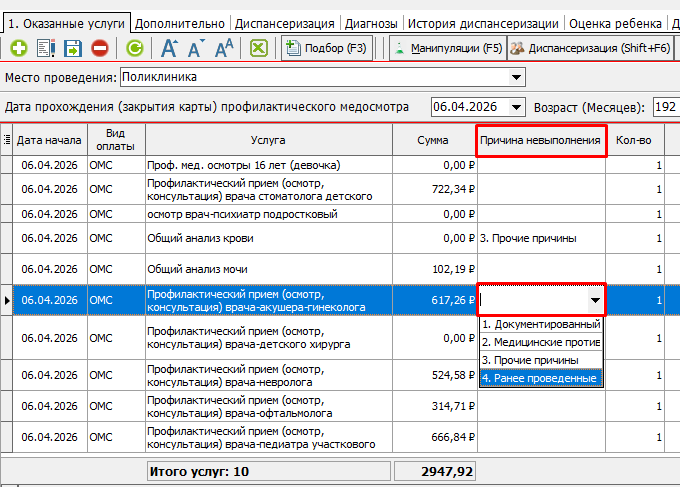Click the green add record icon
The image size is (680, 487).
click(19, 47)
